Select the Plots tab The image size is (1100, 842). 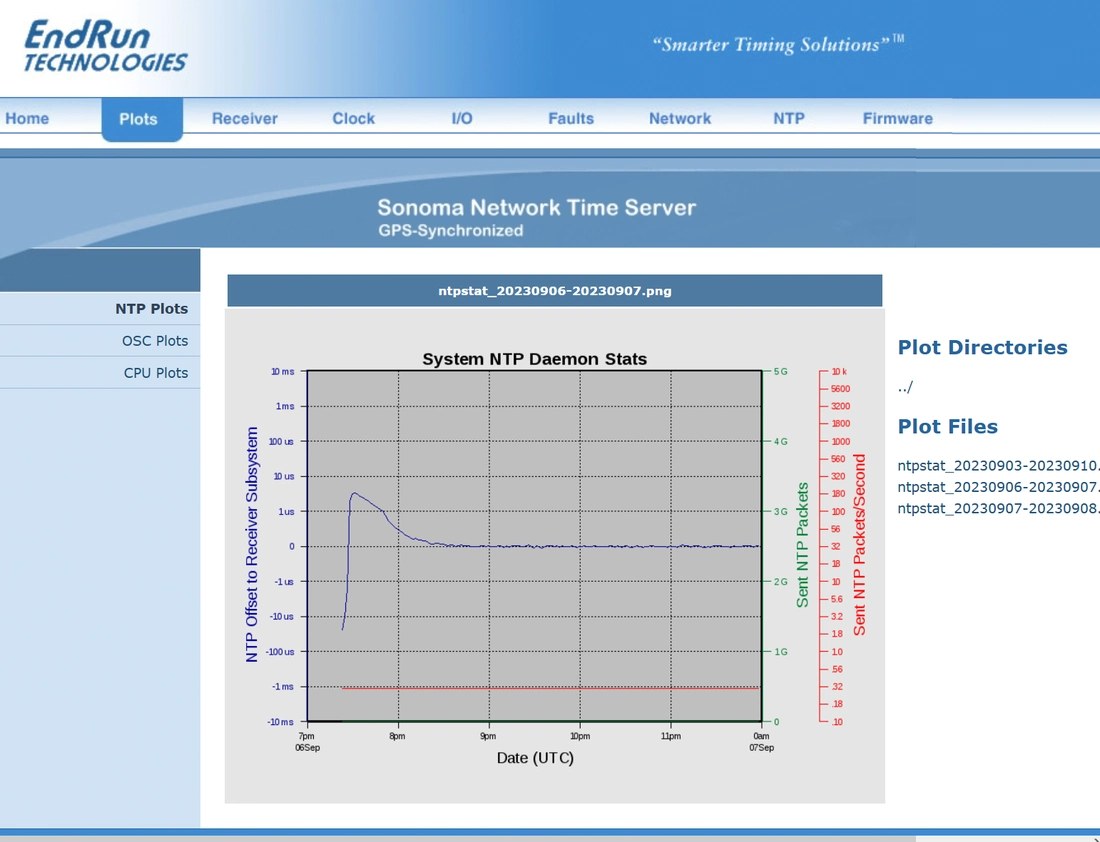(x=142, y=119)
